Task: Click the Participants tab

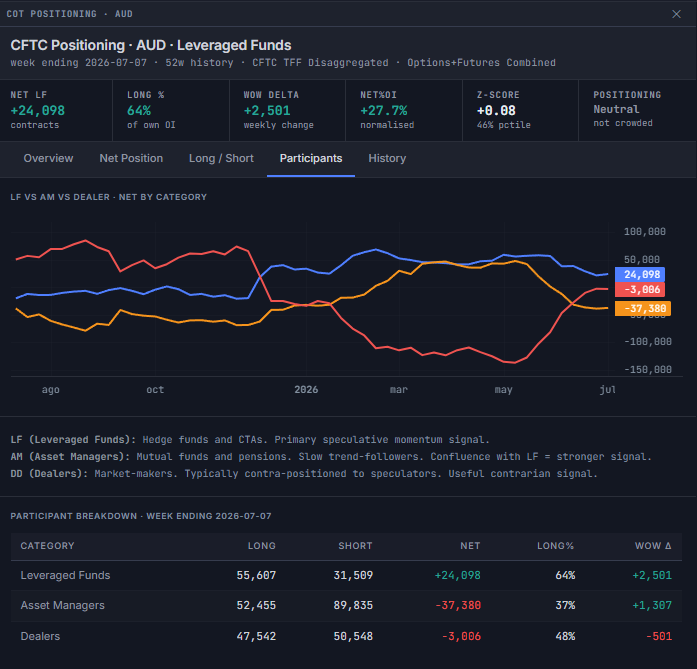Action: 311,158
